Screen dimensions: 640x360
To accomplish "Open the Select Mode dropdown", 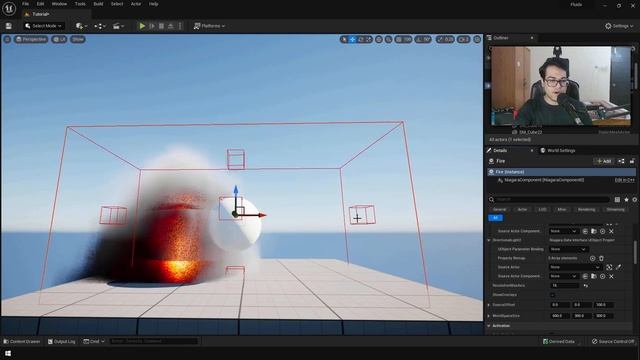I will 44,26.
